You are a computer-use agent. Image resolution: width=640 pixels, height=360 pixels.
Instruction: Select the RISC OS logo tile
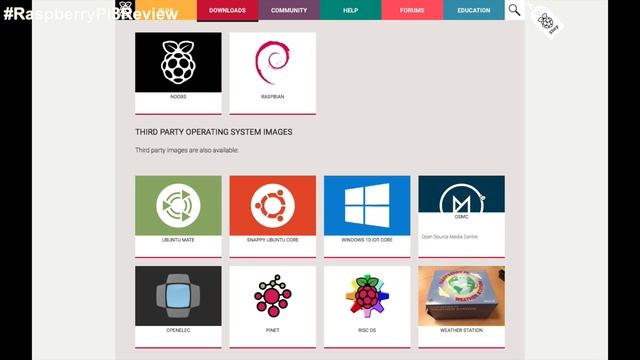tap(367, 296)
